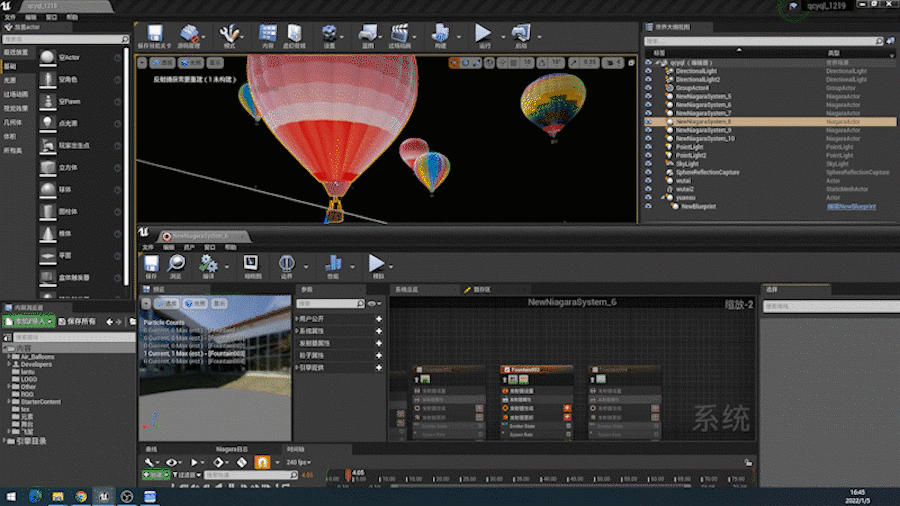Open the Edit menu in the main editor

(30, 17)
